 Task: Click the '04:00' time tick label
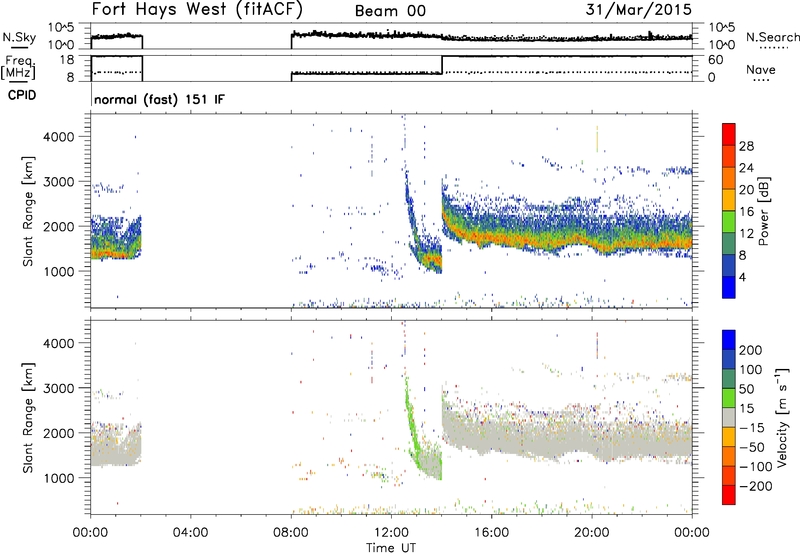tap(190, 533)
